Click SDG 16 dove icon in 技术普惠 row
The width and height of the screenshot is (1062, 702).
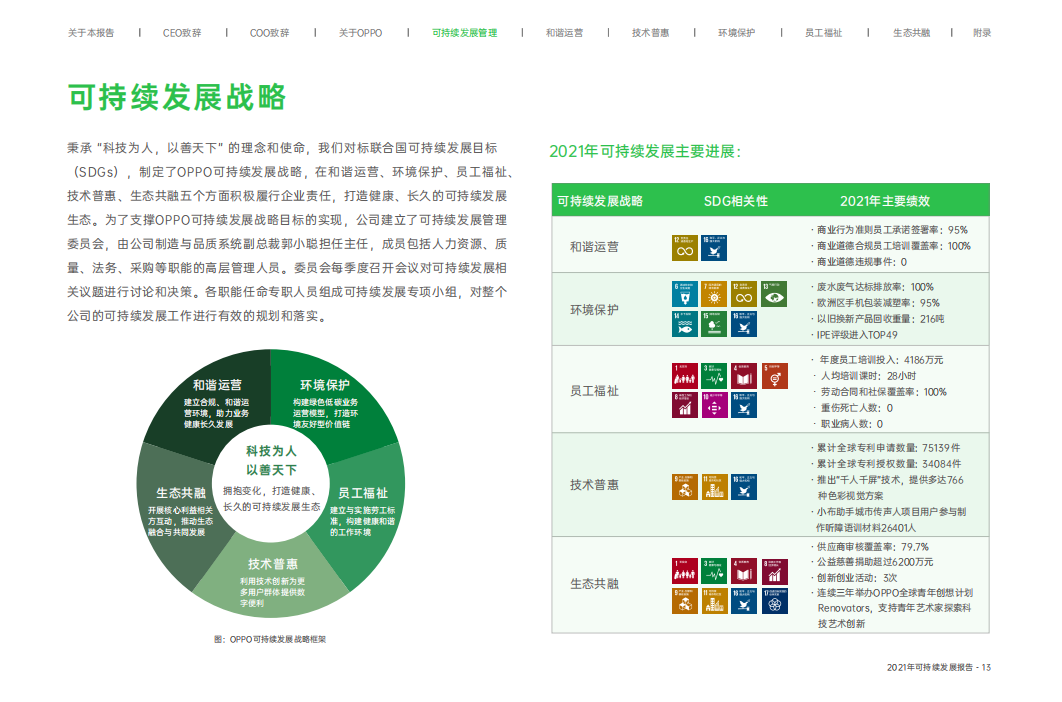tap(744, 487)
